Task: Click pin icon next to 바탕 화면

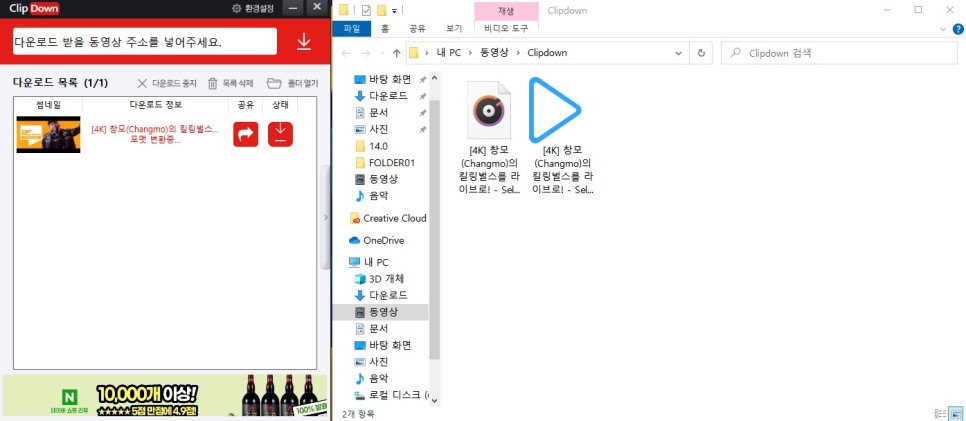Action: click(x=423, y=80)
